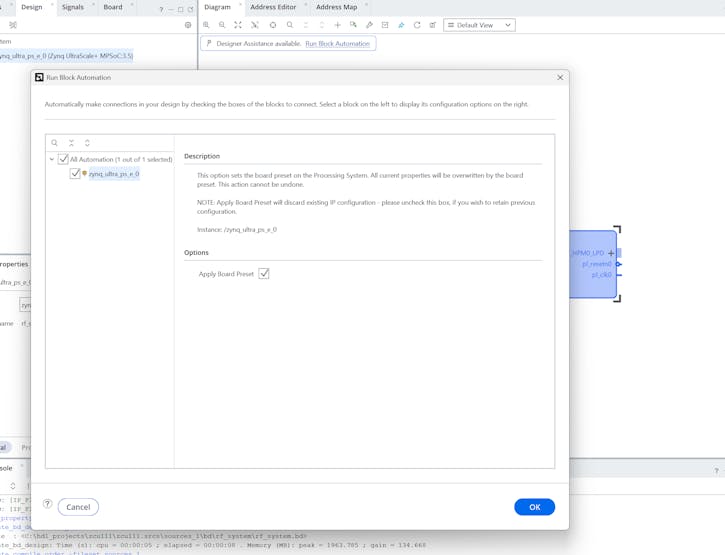Screen dimensions: 725x555
Task: Collapse the All Automation tree node
Action: (x=52, y=159)
